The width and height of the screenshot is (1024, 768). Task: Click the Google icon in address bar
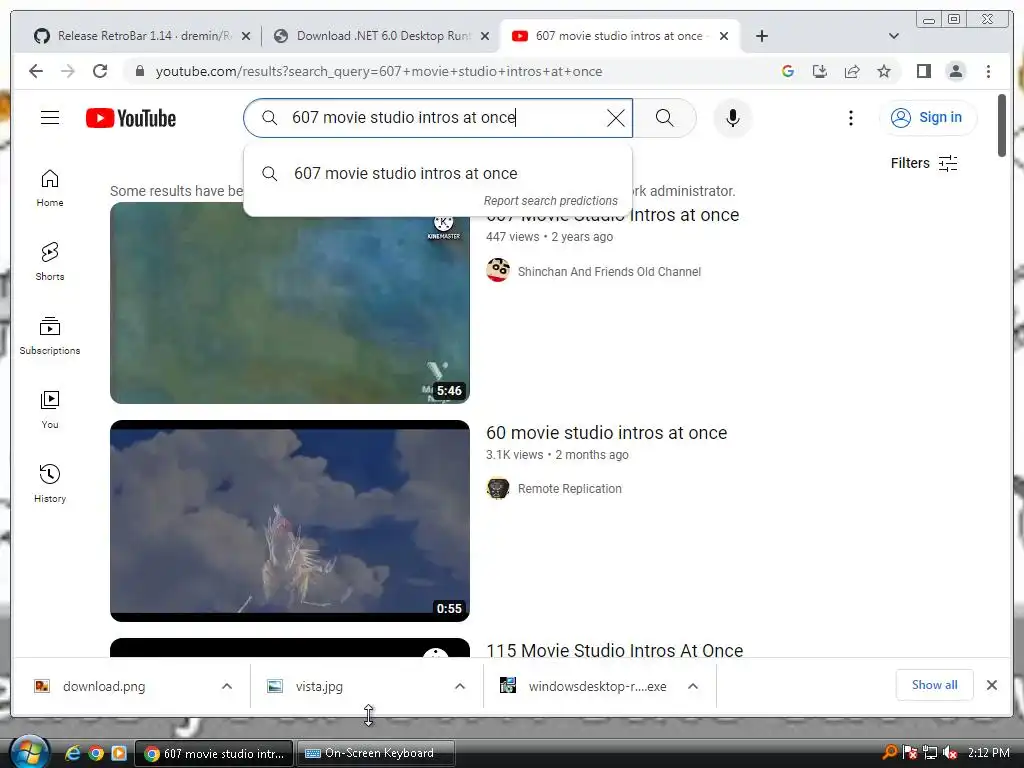click(x=788, y=71)
